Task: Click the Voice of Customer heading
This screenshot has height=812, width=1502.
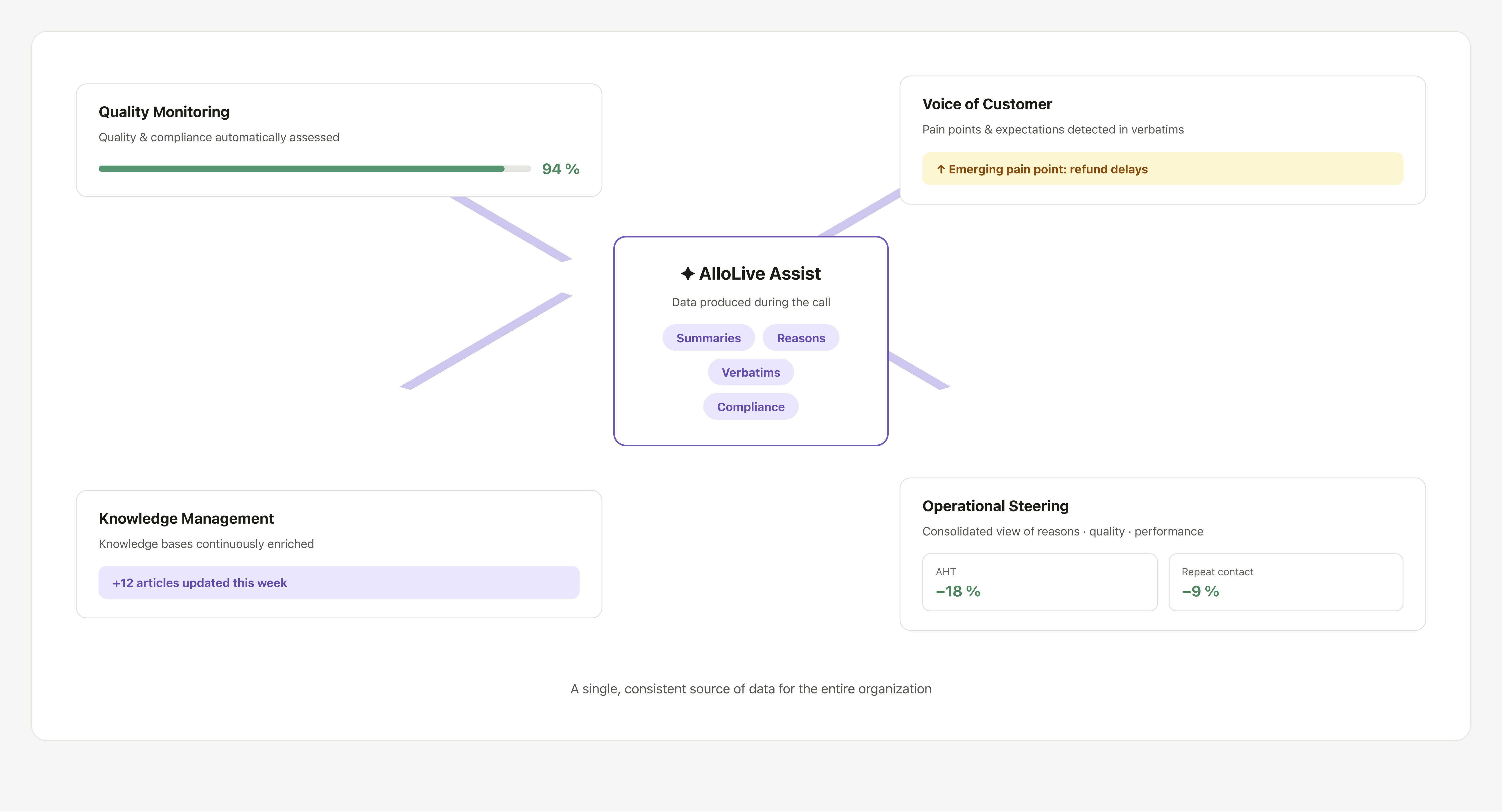Action: point(987,104)
